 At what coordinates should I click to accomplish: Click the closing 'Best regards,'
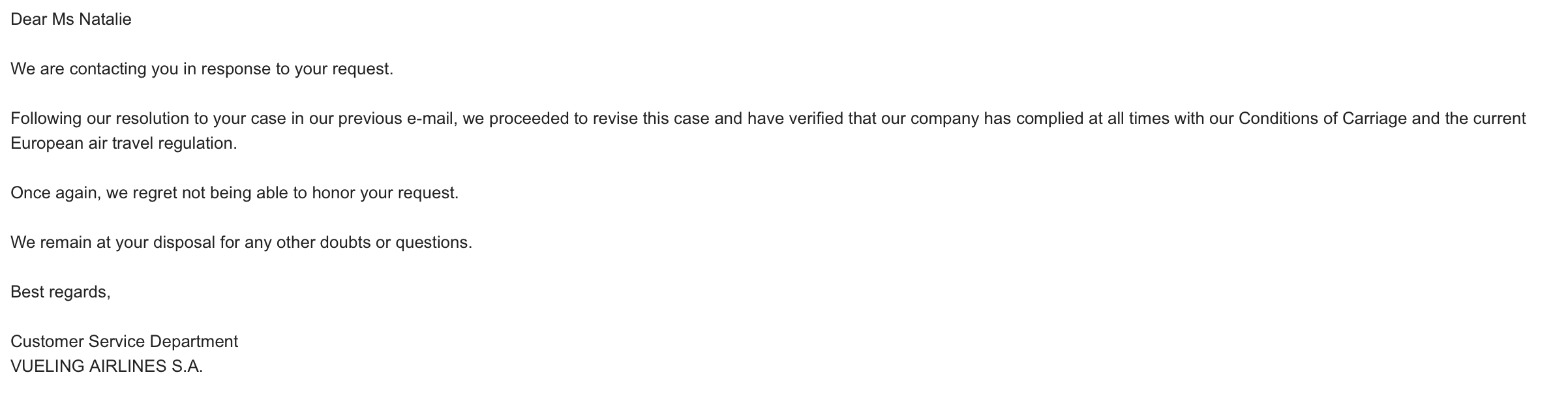point(61,292)
